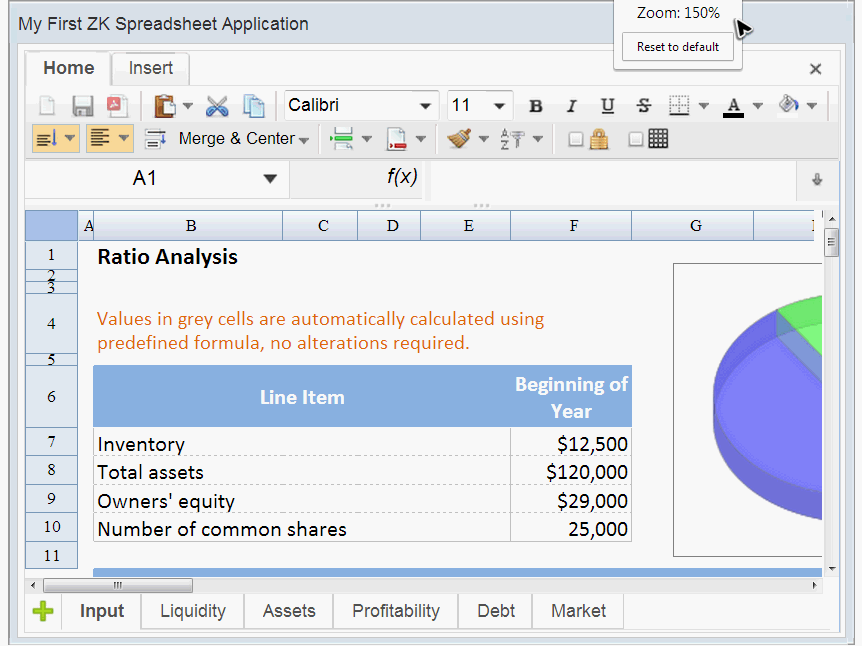862x646 pixels.
Task: Click the font color swatch
Action: [x=733, y=106]
